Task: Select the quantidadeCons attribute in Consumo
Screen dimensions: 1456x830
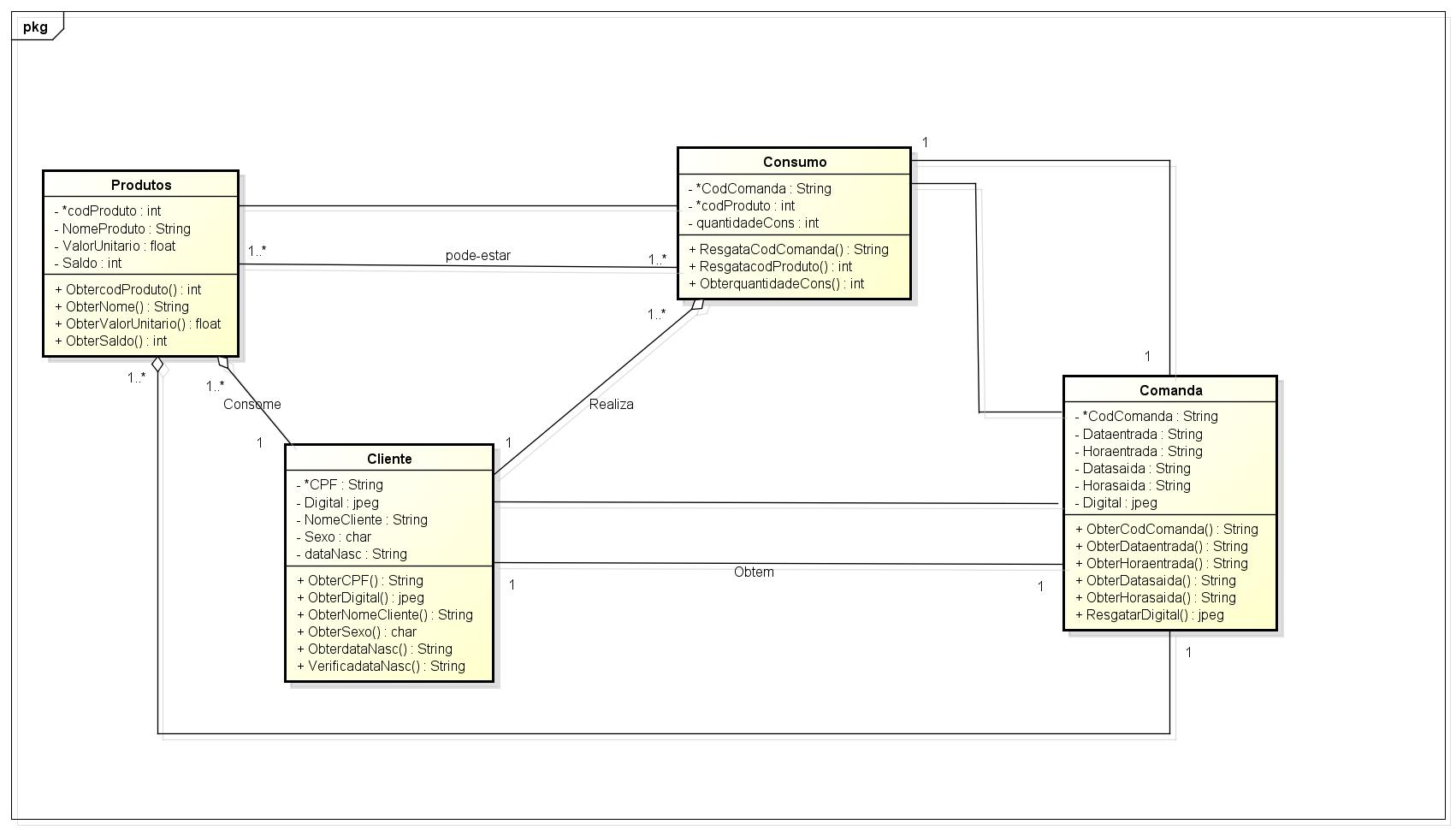Action: point(756,222)
